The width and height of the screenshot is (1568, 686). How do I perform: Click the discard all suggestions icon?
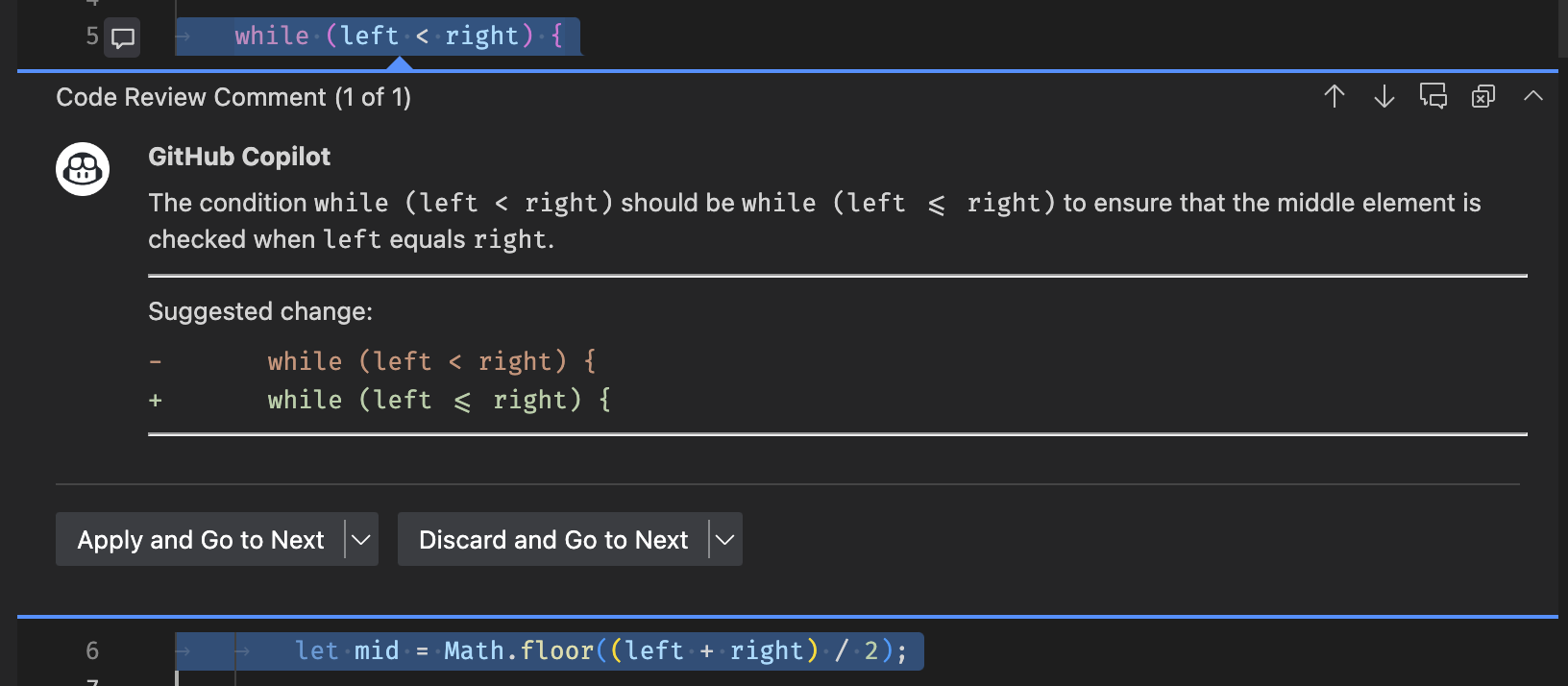(x=1482, y=96)
